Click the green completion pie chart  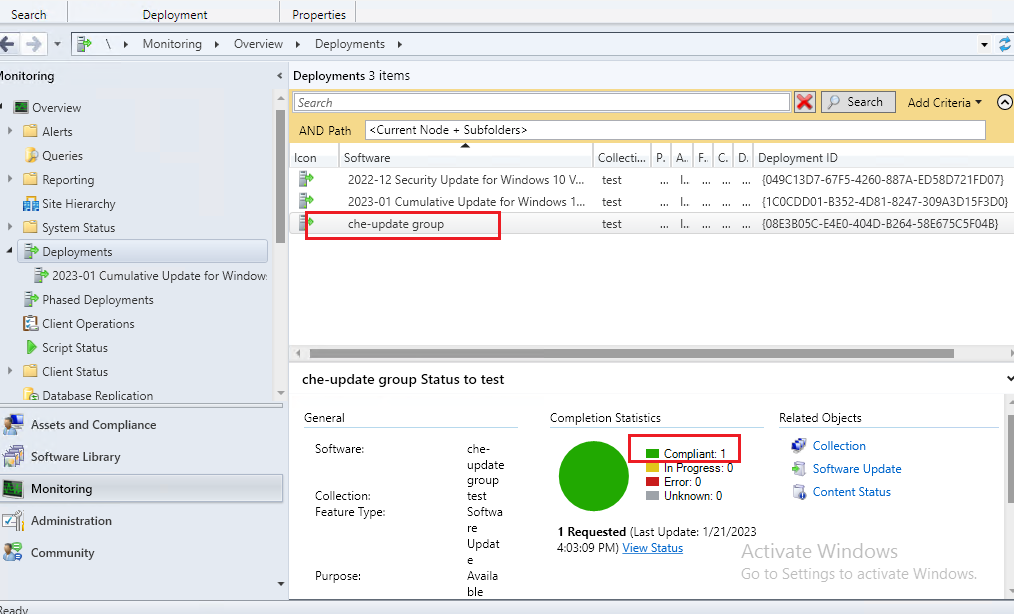(x=594, y=476)
